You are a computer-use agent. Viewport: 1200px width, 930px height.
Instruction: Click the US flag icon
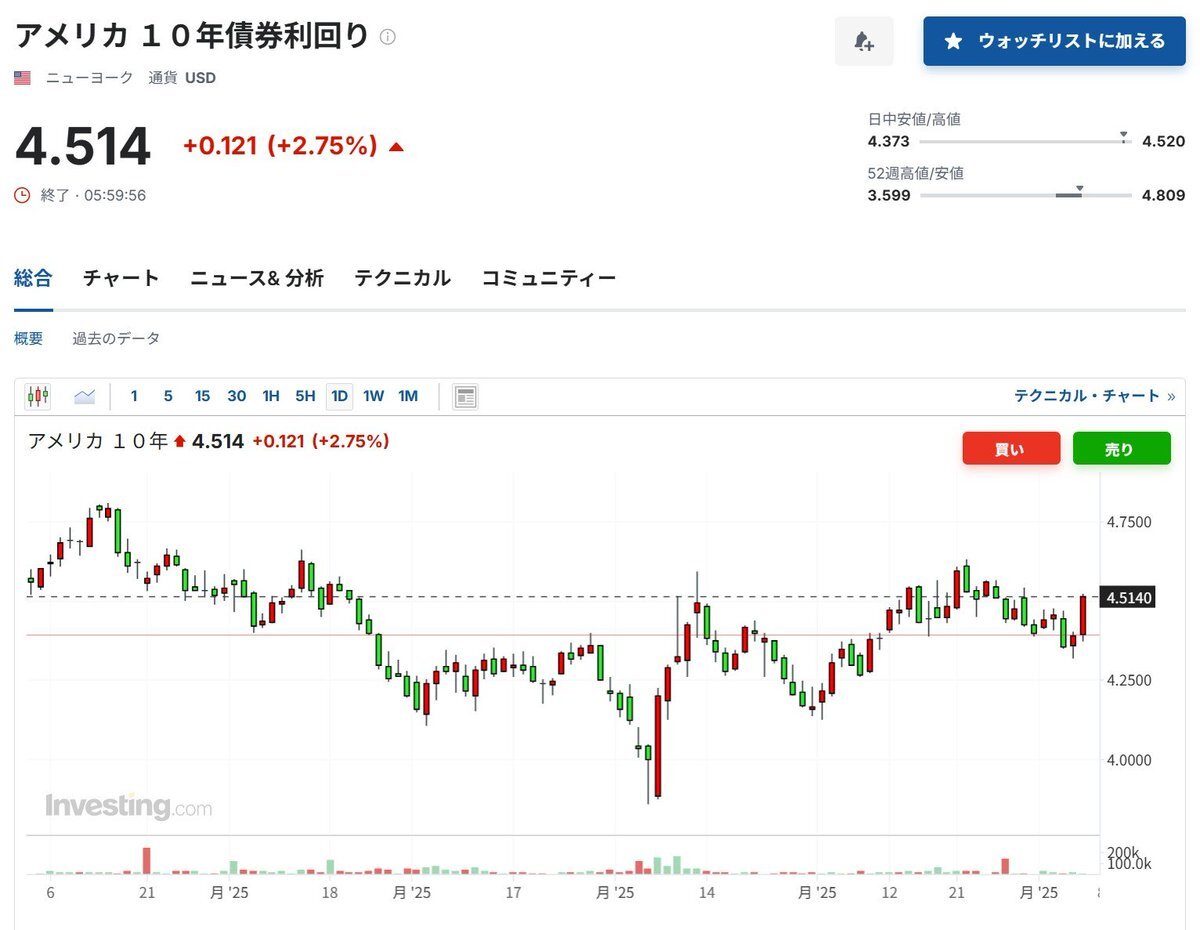coord(22,78)
